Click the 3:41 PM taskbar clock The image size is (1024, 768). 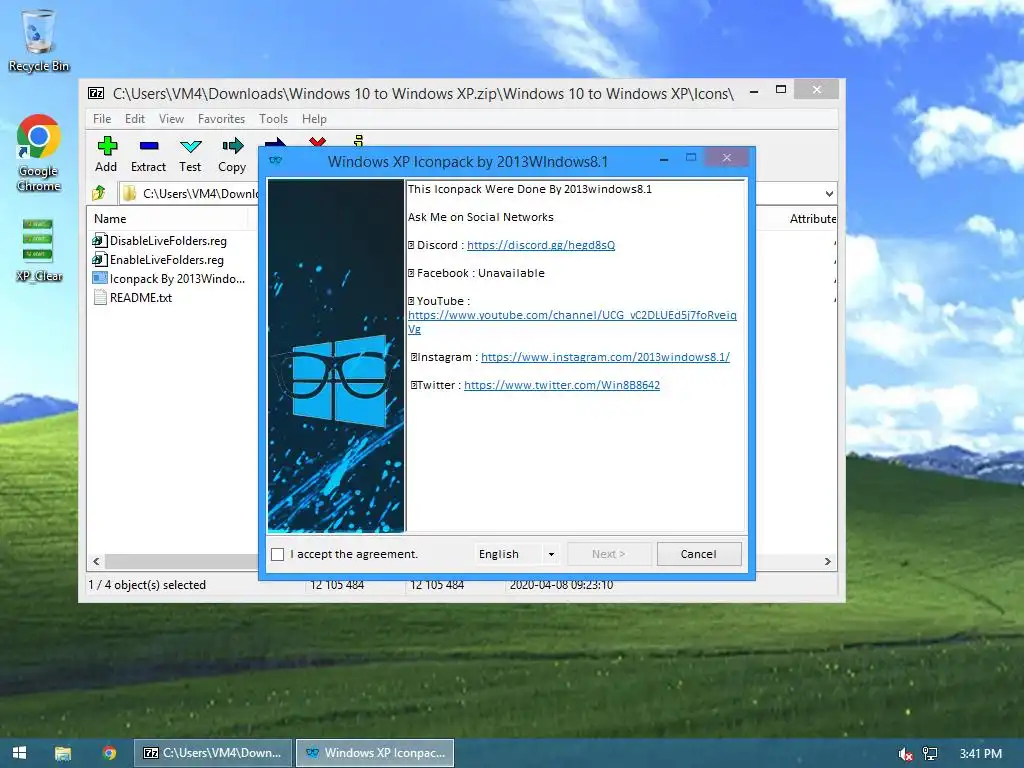980,754
